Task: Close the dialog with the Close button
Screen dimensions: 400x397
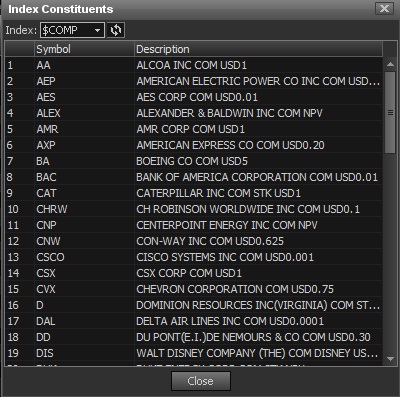Action: click(x=201, y=381)
